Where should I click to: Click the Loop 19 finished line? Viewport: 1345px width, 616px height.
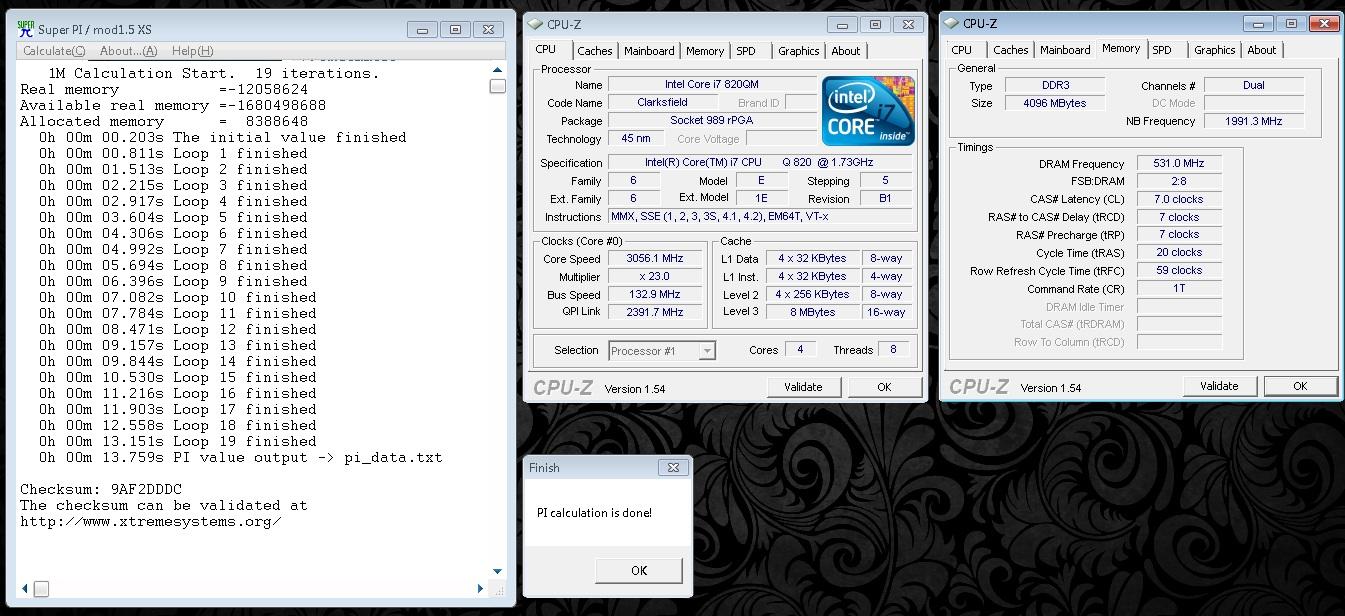[x=178, y=441]
